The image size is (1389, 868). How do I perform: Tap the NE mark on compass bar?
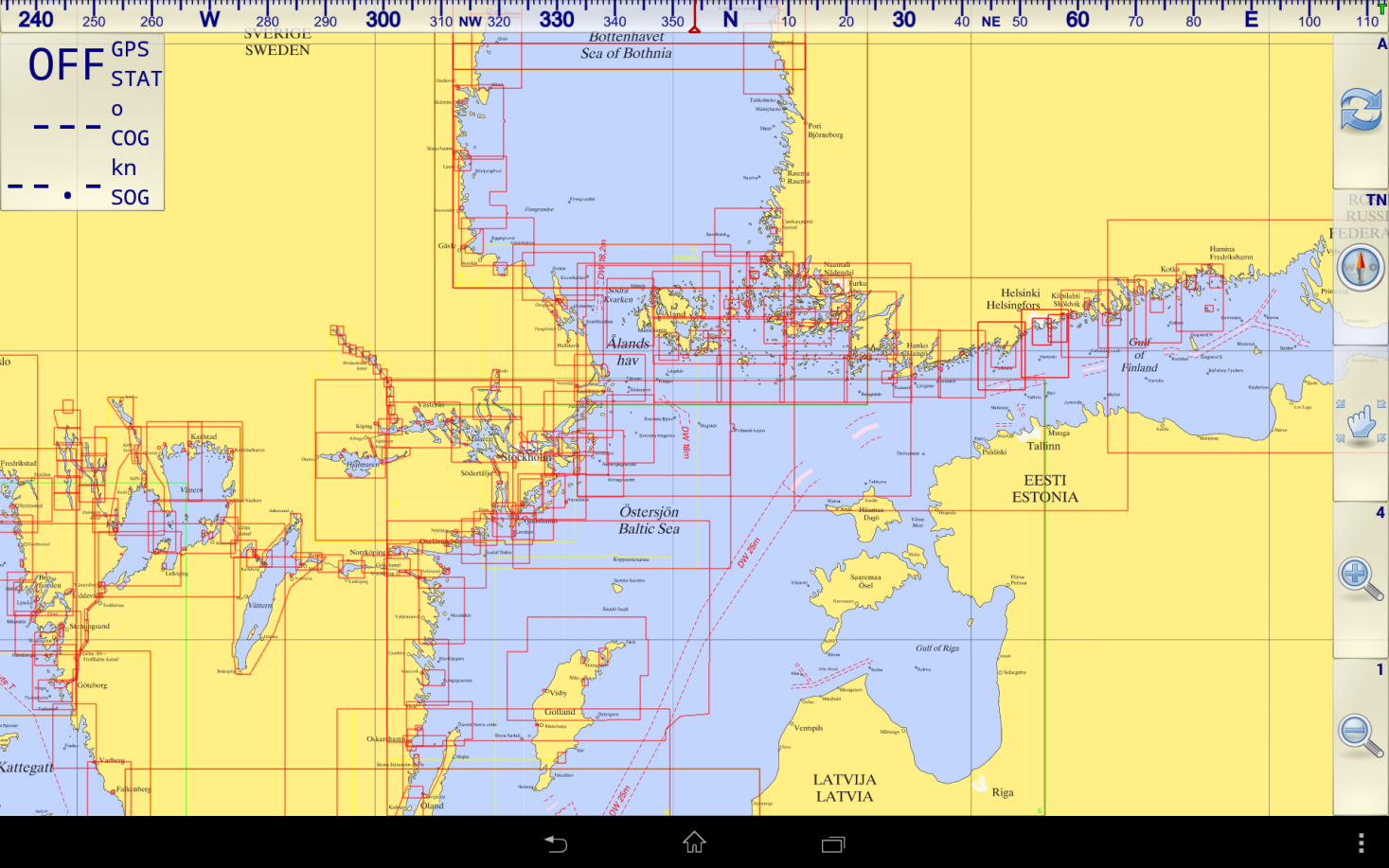click(990, 22)
